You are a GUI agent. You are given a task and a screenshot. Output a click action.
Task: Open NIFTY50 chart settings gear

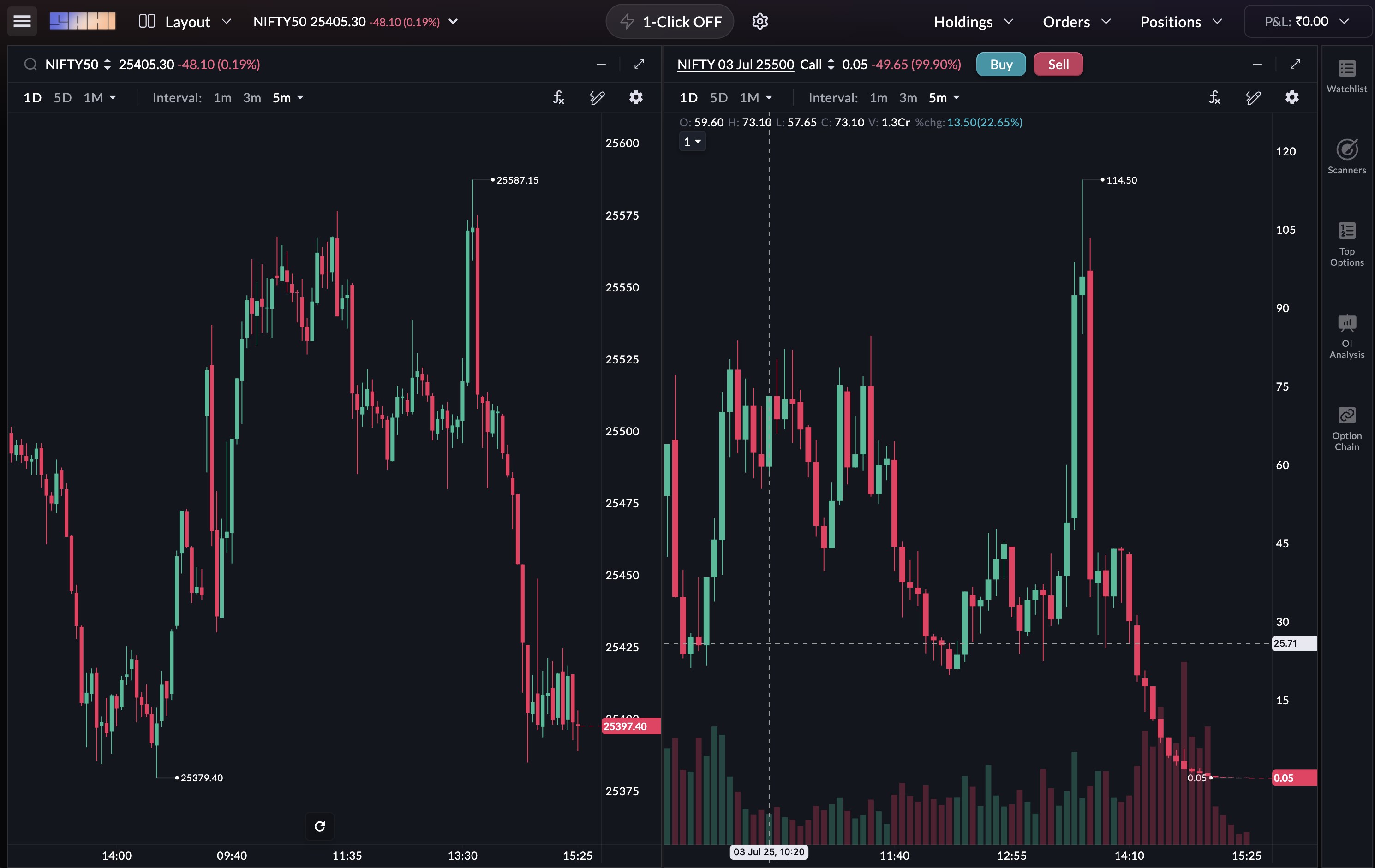tap(635, 98)
